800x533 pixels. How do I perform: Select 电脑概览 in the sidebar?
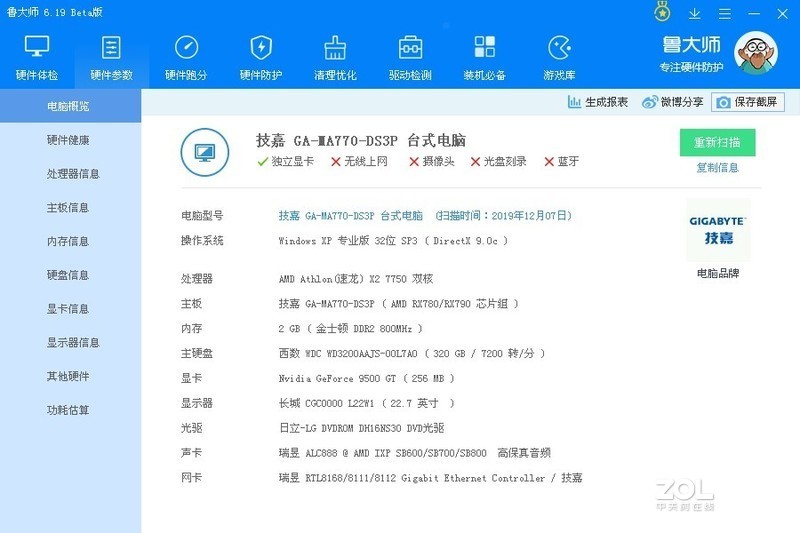68,106
